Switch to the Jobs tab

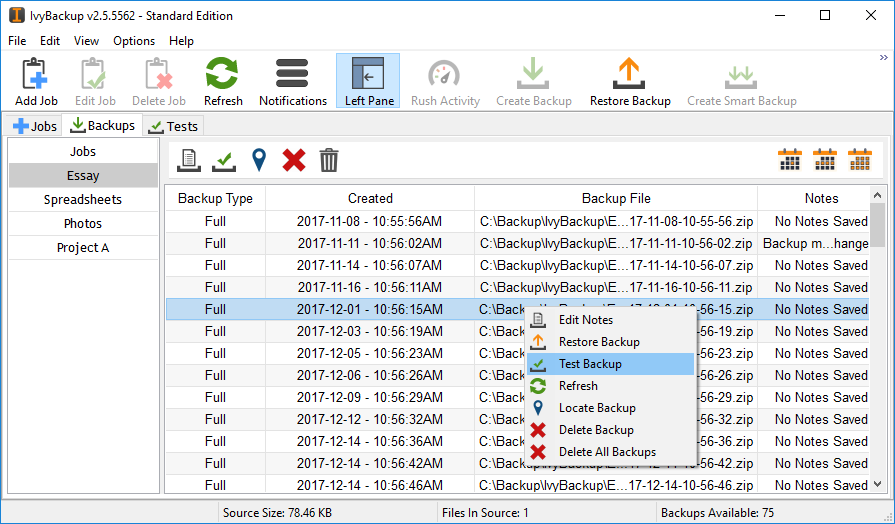point(35,126)
